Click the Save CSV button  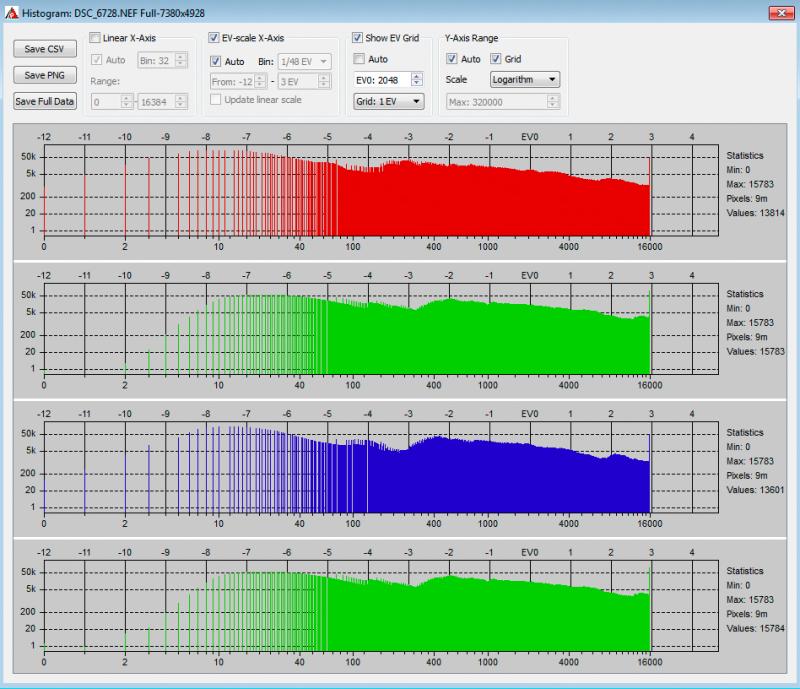coord(45,49)
